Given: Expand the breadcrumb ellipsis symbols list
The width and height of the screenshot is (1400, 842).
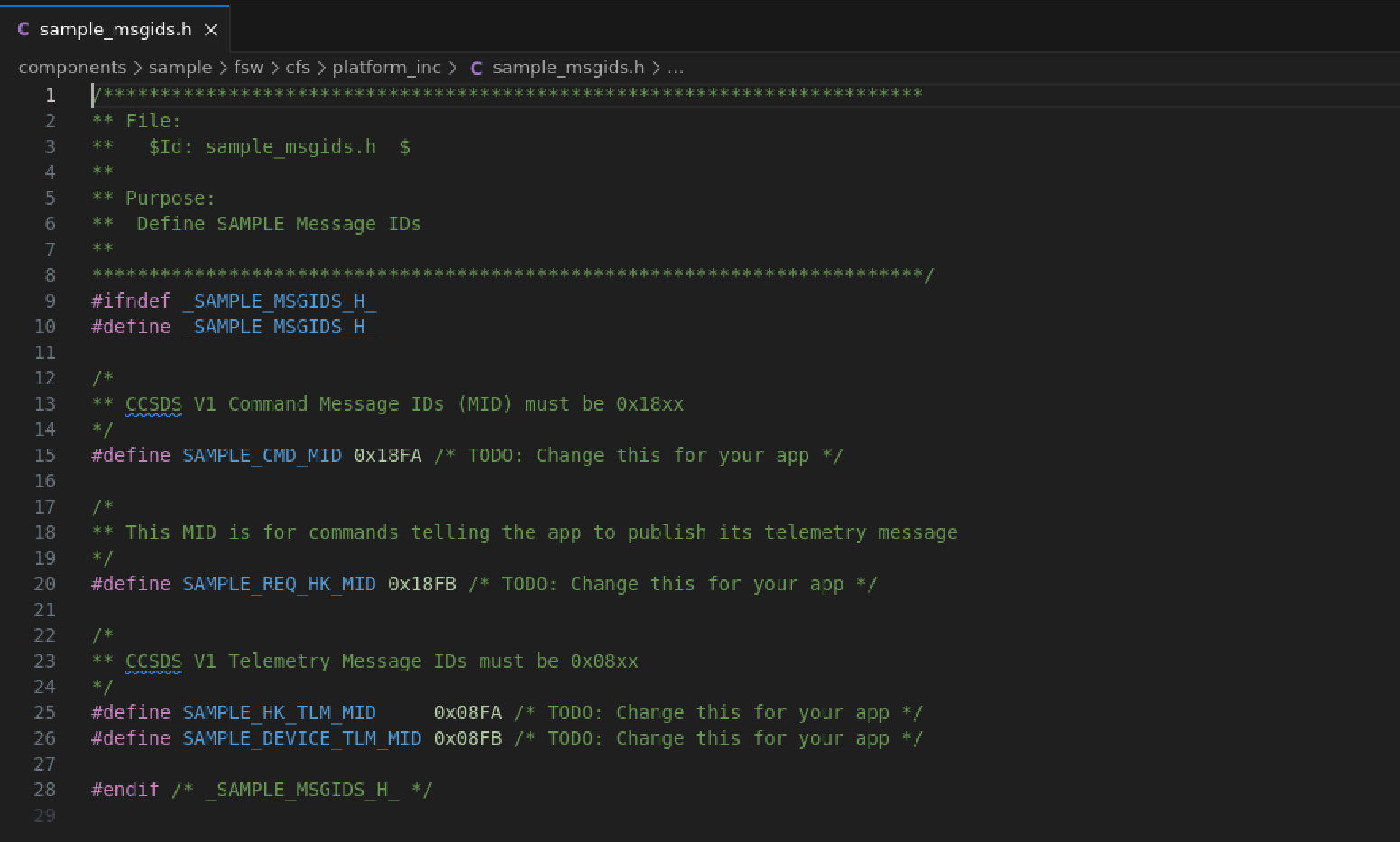Looking at the screenshot, I should coord(675,68).
